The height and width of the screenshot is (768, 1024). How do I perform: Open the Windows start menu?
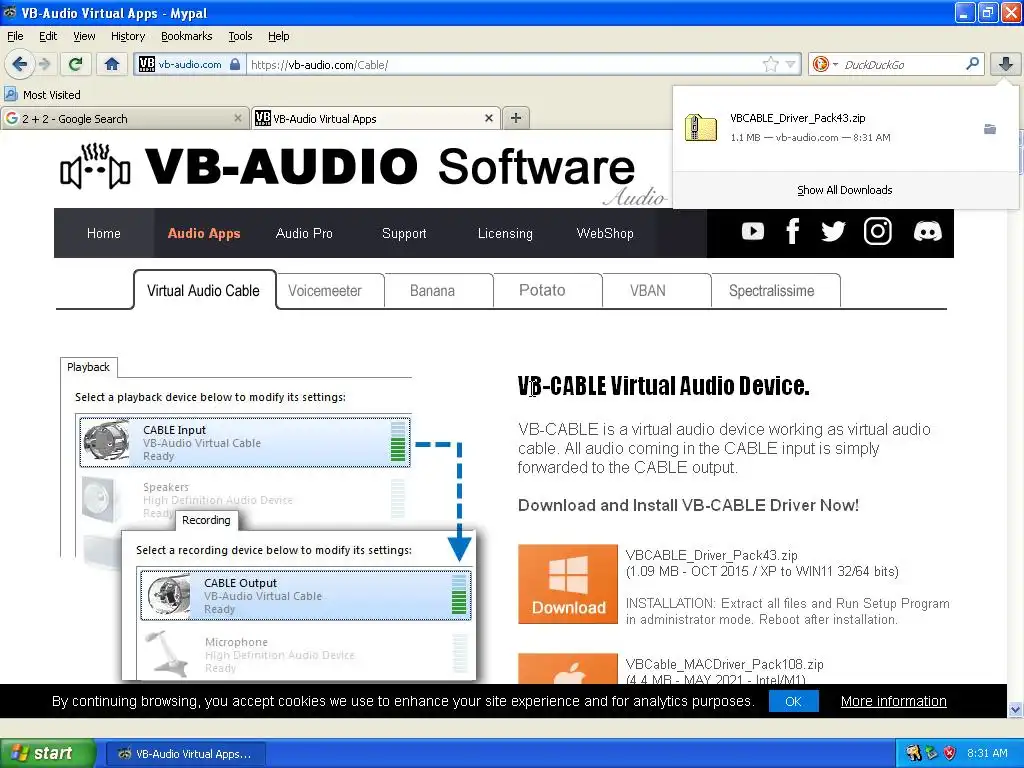(x=47, y=753)
